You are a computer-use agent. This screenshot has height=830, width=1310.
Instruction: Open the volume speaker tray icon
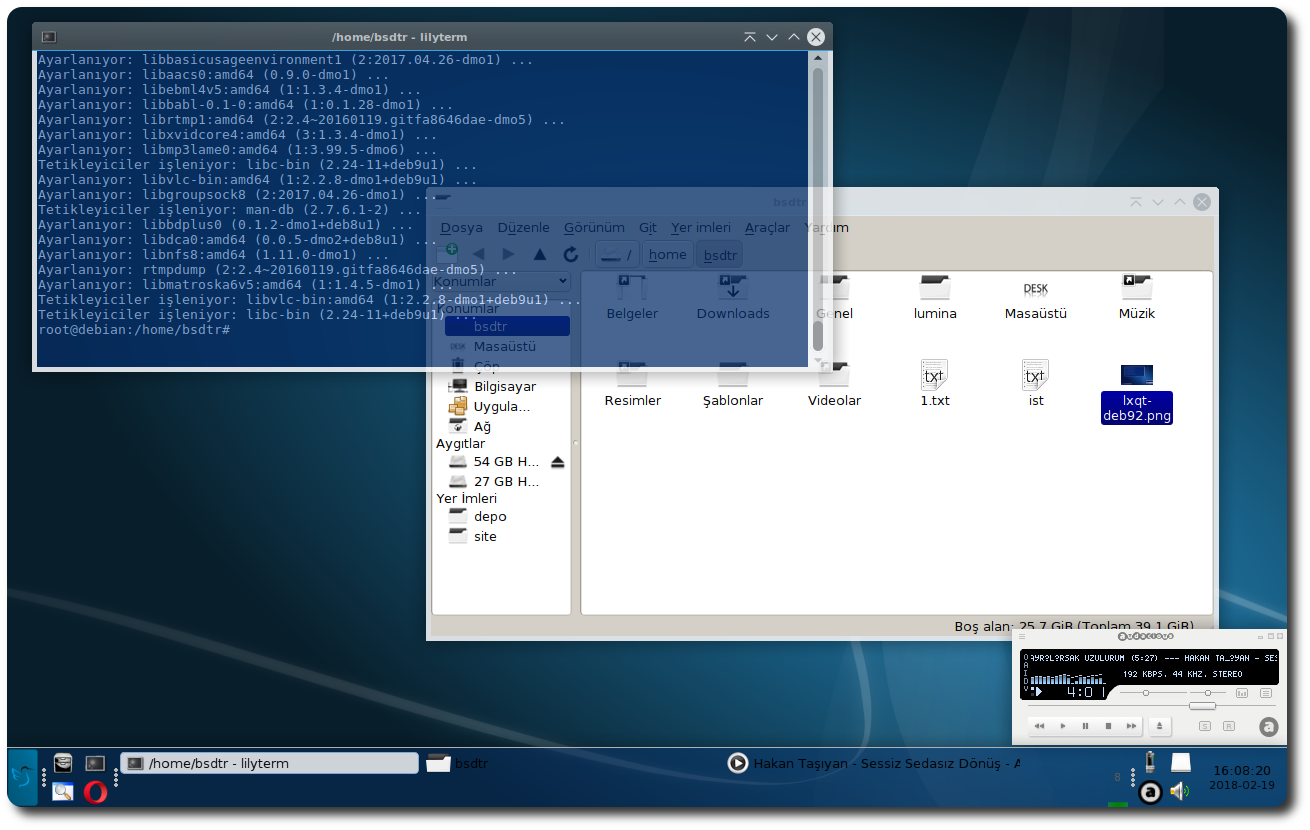pos(1180,792)
